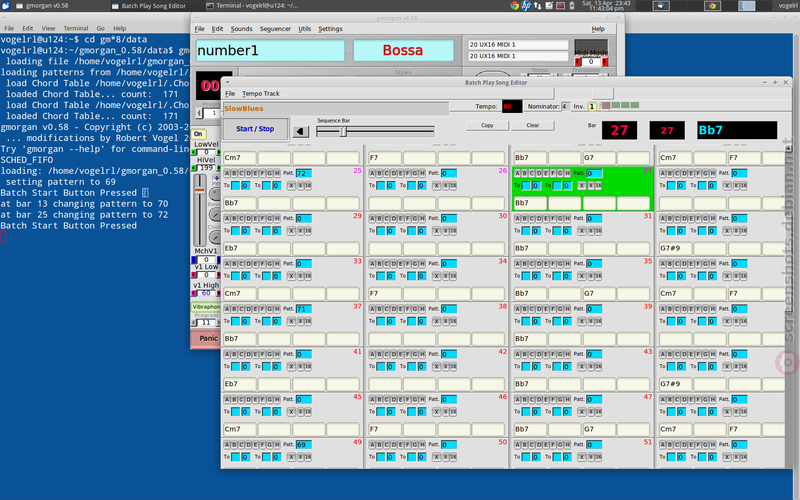Click the network transfer arrows tray icon
This screenshot has height=500, width=800.
coord(538,6)
